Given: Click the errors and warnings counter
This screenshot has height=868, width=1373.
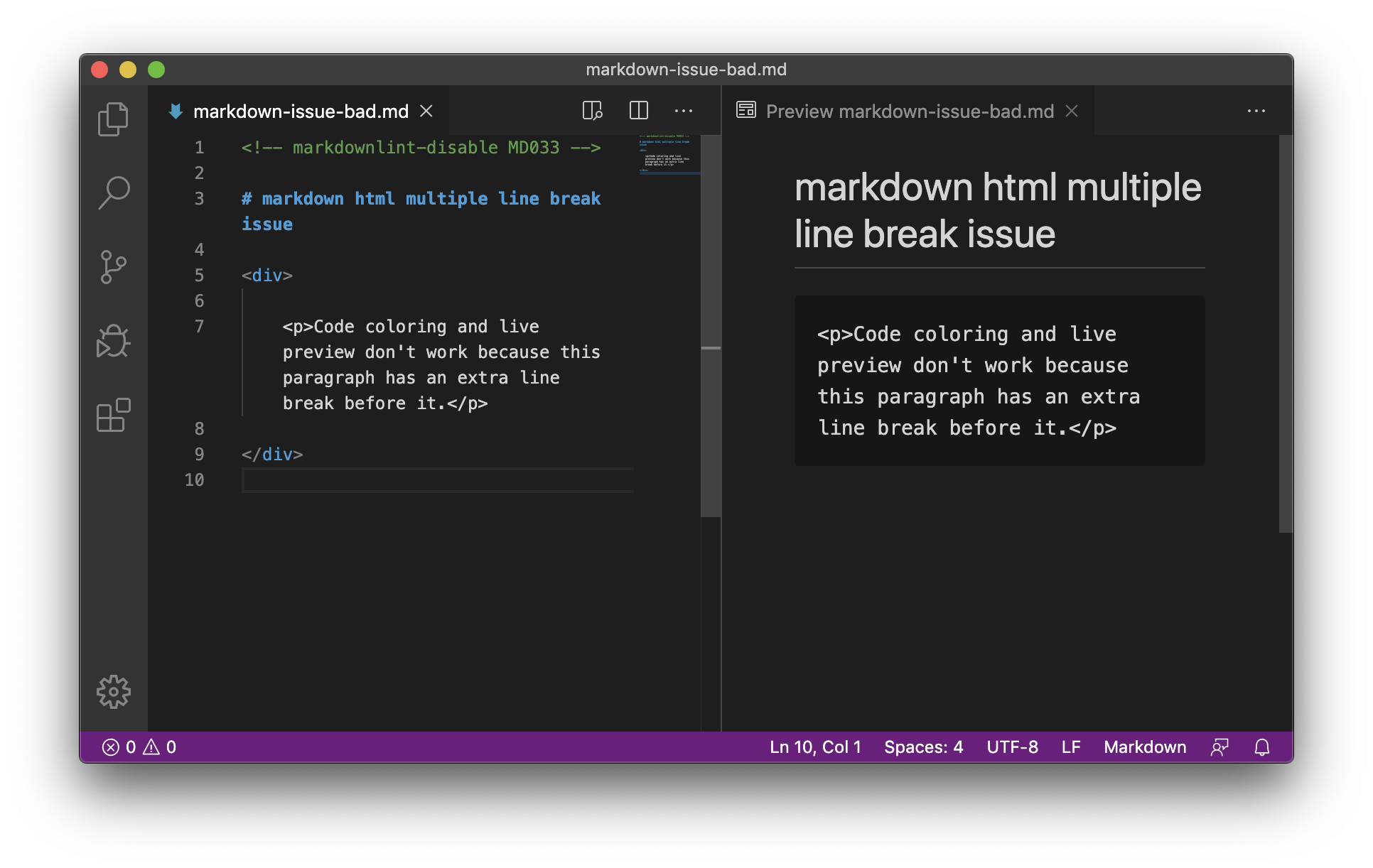Looking at the screenshot, I should [140, 747].
